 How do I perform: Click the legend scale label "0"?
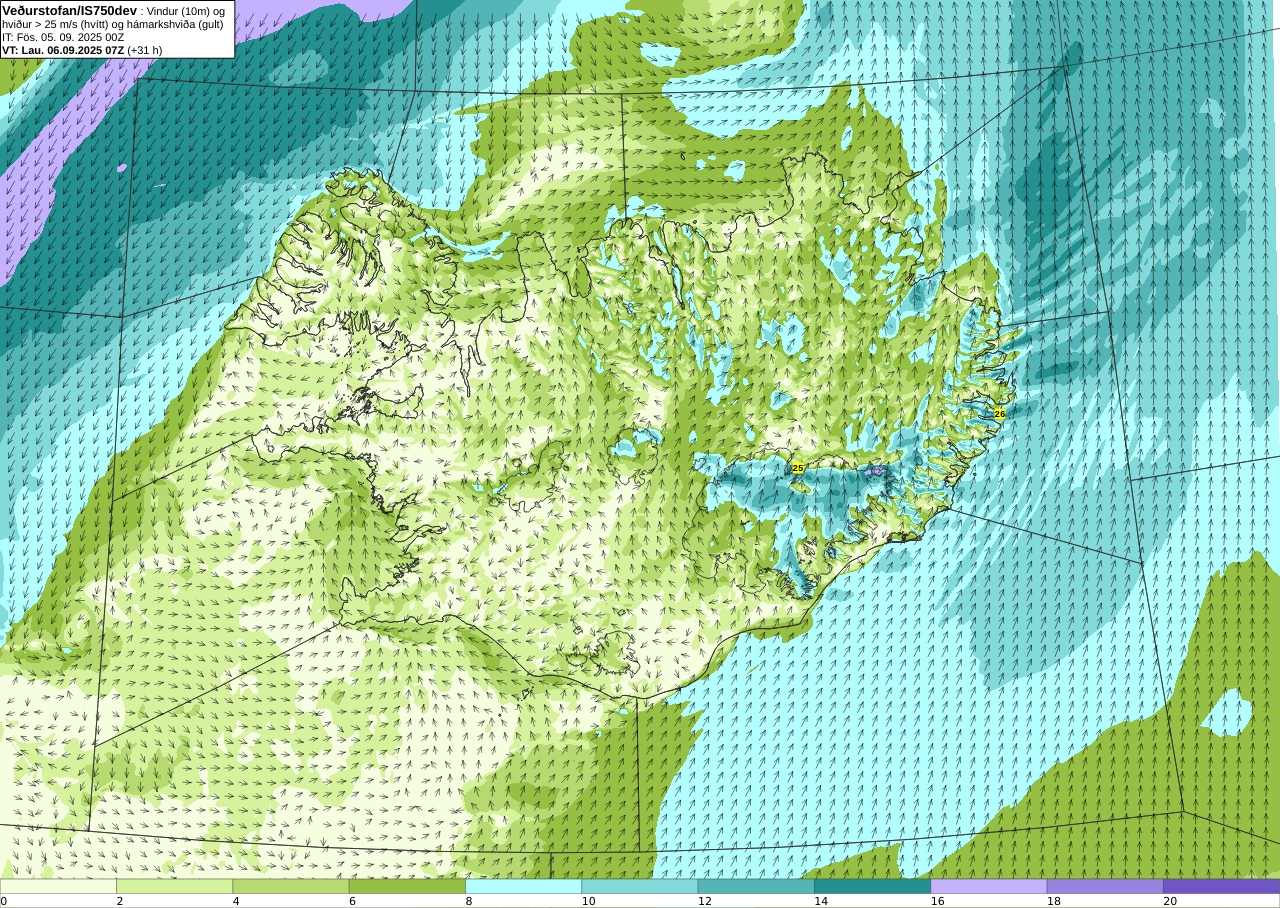tap(3, 901)
